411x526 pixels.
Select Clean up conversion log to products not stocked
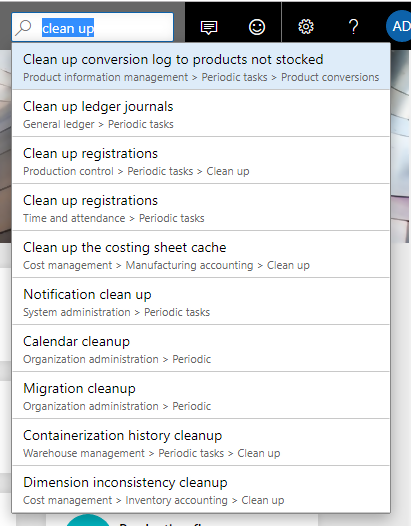(x=201, y=67)
